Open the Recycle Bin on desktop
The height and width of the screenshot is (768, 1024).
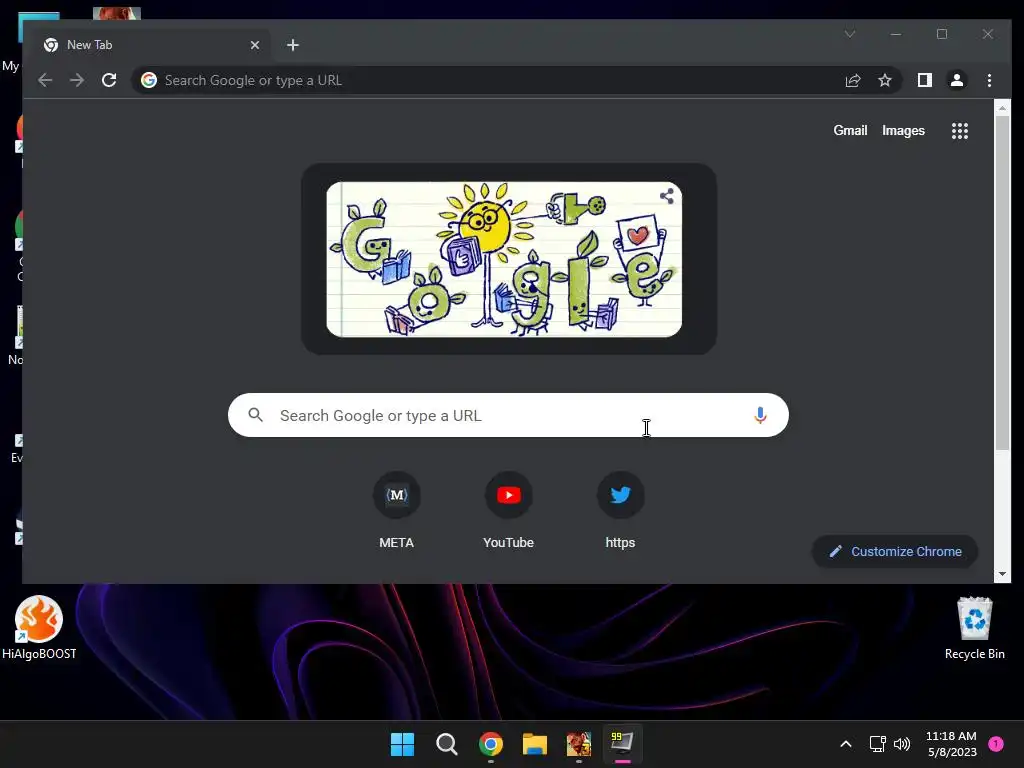click(974, 628)
